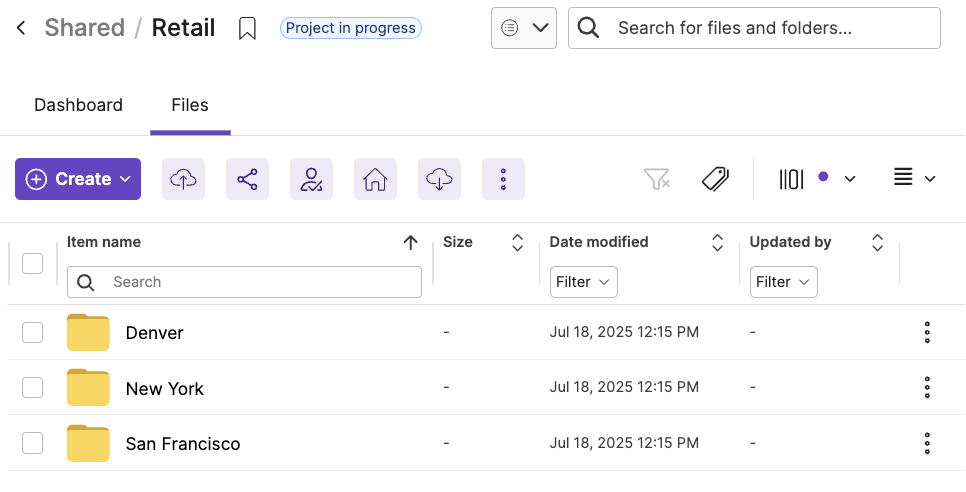Open the San Francisco row options menu
This screenshot has width=966, height=492.
pyautogui.click(x=927, y=443)
